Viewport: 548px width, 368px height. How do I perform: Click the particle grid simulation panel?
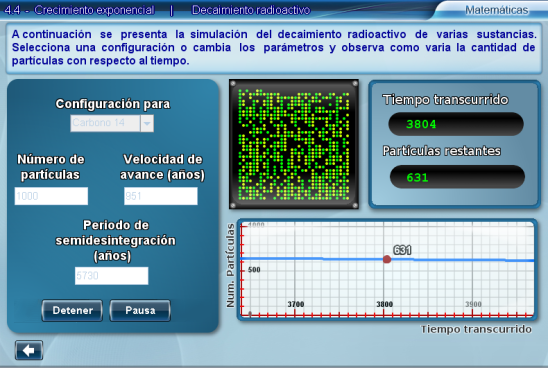point(294,144)
